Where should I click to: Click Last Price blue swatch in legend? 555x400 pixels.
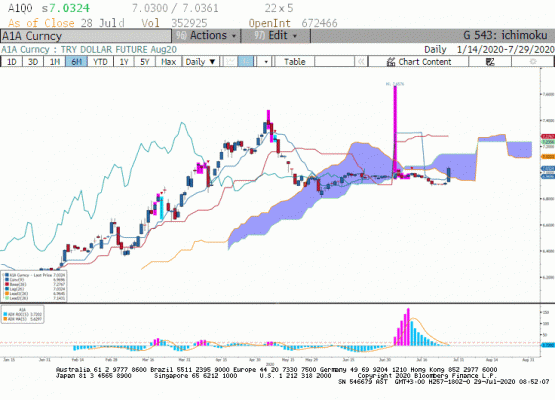click(7, 275)
